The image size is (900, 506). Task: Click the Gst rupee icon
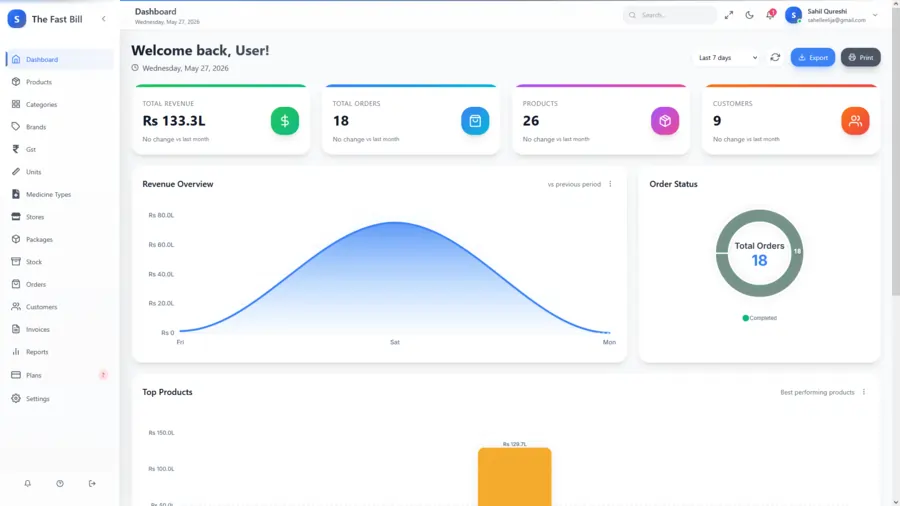click(x=15, y=149)
